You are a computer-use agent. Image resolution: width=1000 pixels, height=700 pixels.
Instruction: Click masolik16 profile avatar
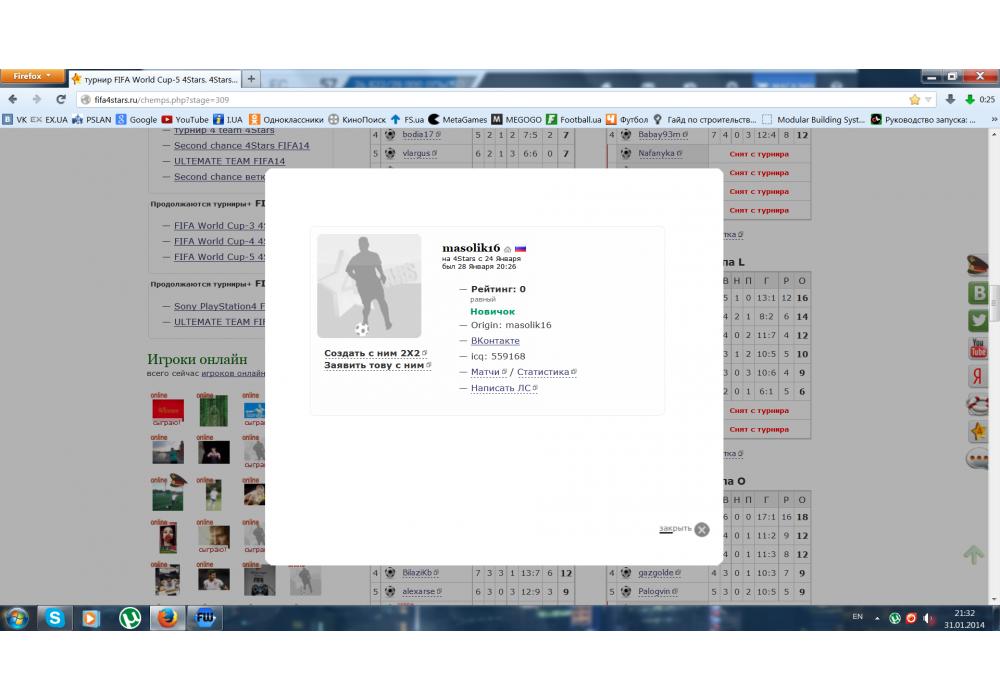click(x=369, y=286)
